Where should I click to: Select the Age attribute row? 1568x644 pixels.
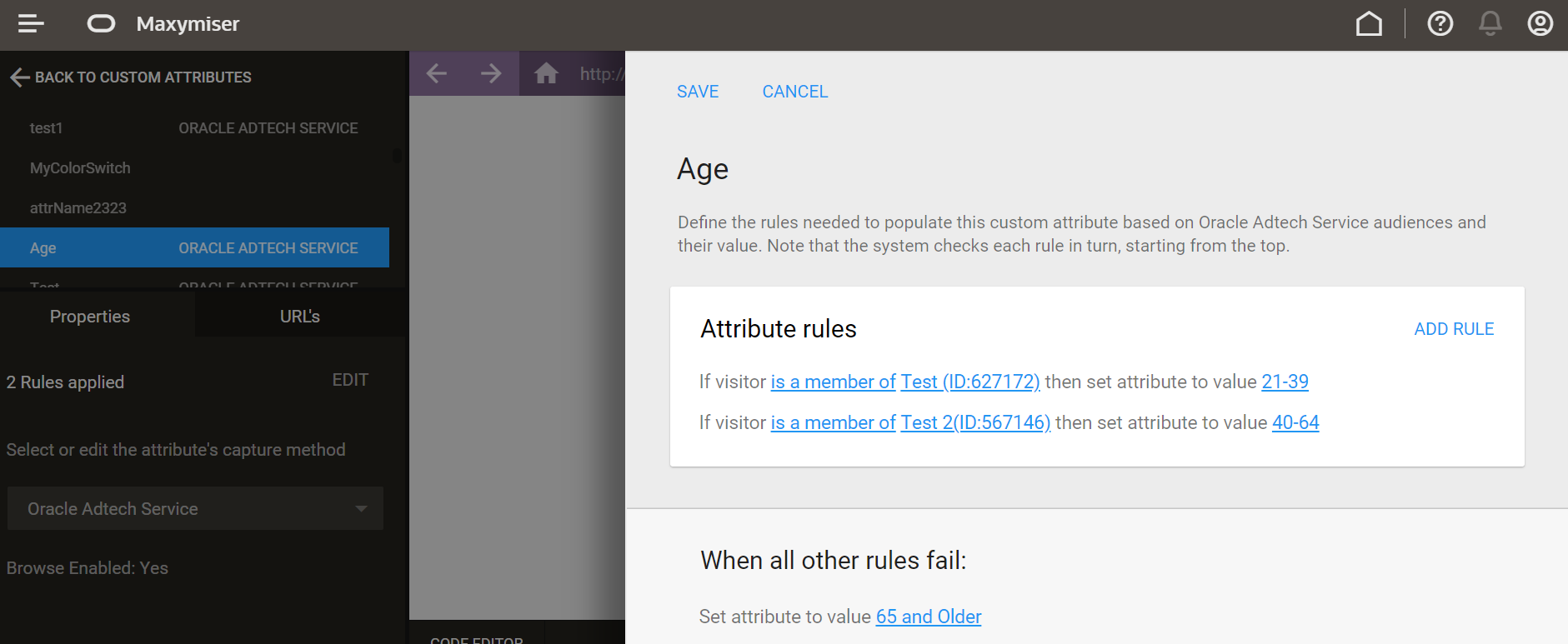194,247
